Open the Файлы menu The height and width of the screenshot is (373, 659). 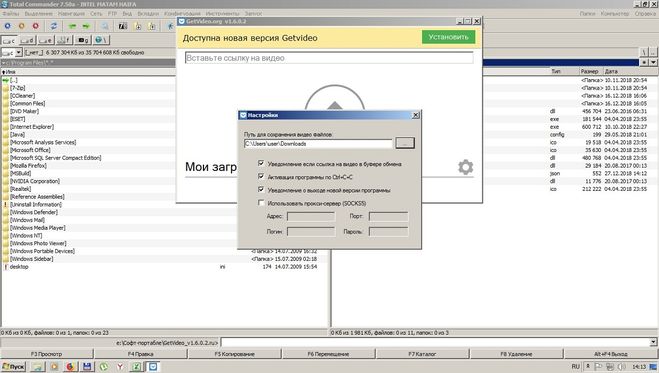(x=11, y=13)
